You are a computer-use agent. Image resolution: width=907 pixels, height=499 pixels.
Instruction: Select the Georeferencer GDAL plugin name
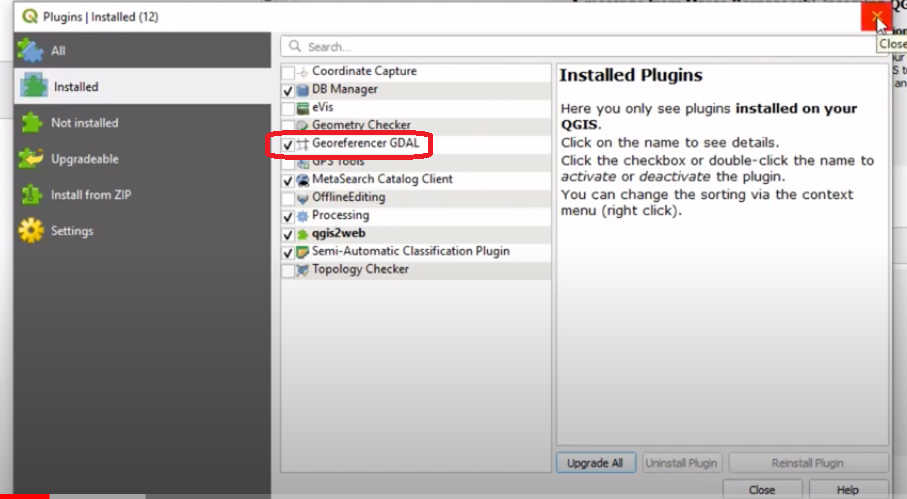click(366, 143)
